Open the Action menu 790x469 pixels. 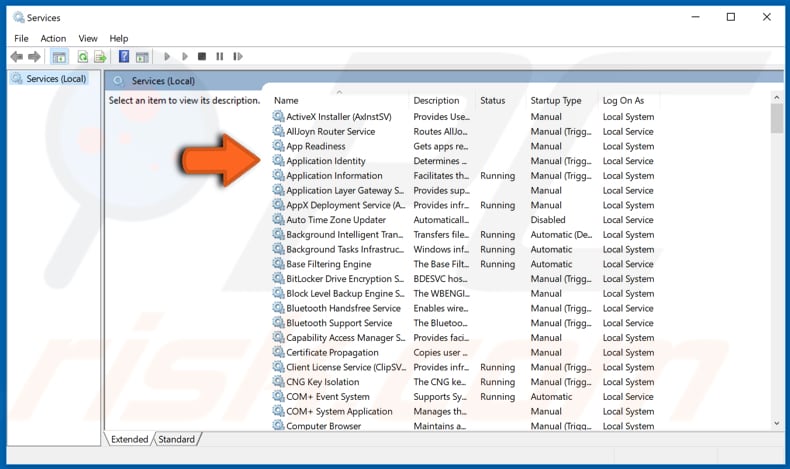point(53,38)
